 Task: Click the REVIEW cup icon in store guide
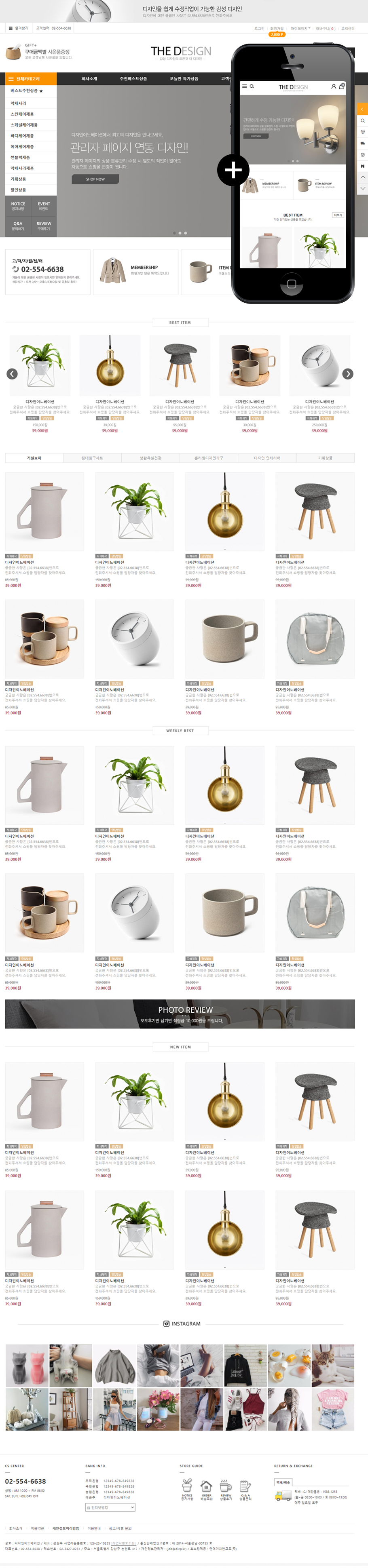pyautogui.click(x=225, y=1486)
